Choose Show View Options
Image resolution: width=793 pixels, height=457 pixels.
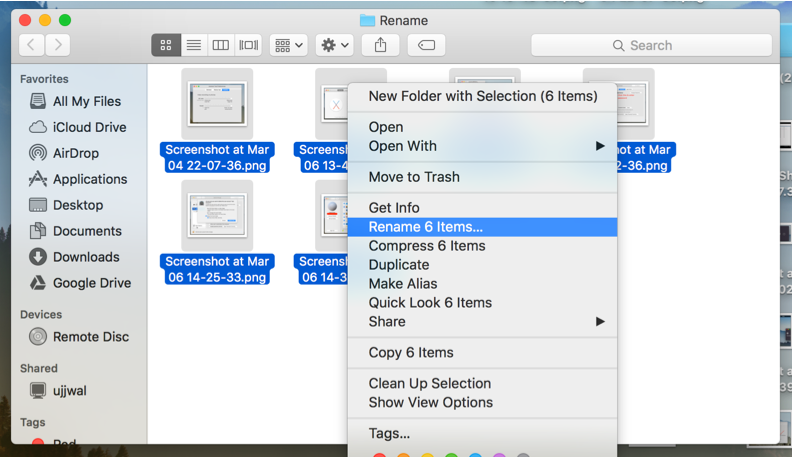[482, 403]
